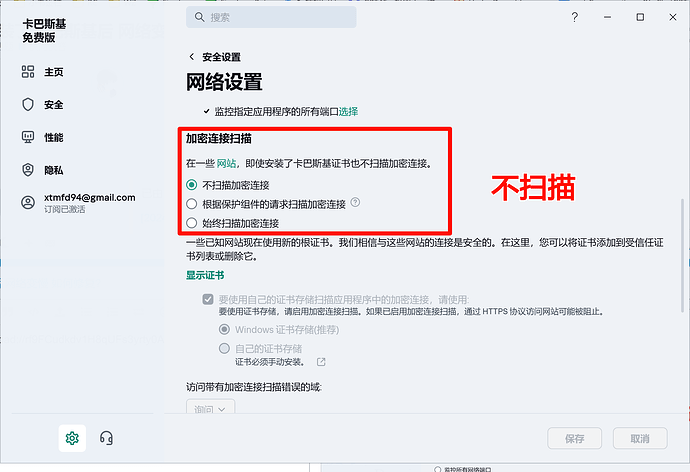Close the Kaspersky window
690x472 pixels.
point(673,17)
